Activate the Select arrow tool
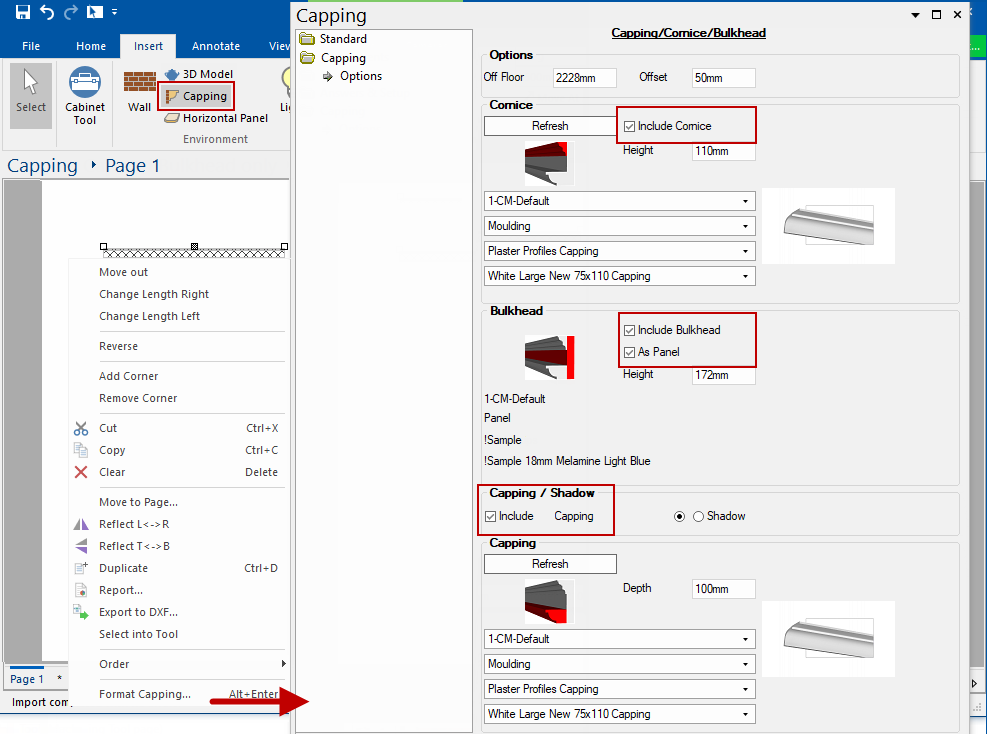Screen dimensions: 988x734 click(x=31, y=94)
